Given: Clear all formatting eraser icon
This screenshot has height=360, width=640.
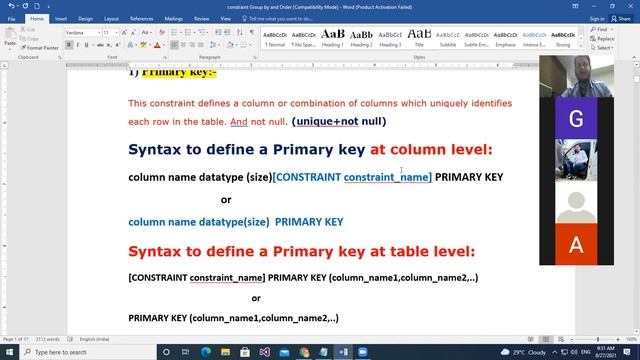Looking at the screenshot, I should [x=162, y=33].
